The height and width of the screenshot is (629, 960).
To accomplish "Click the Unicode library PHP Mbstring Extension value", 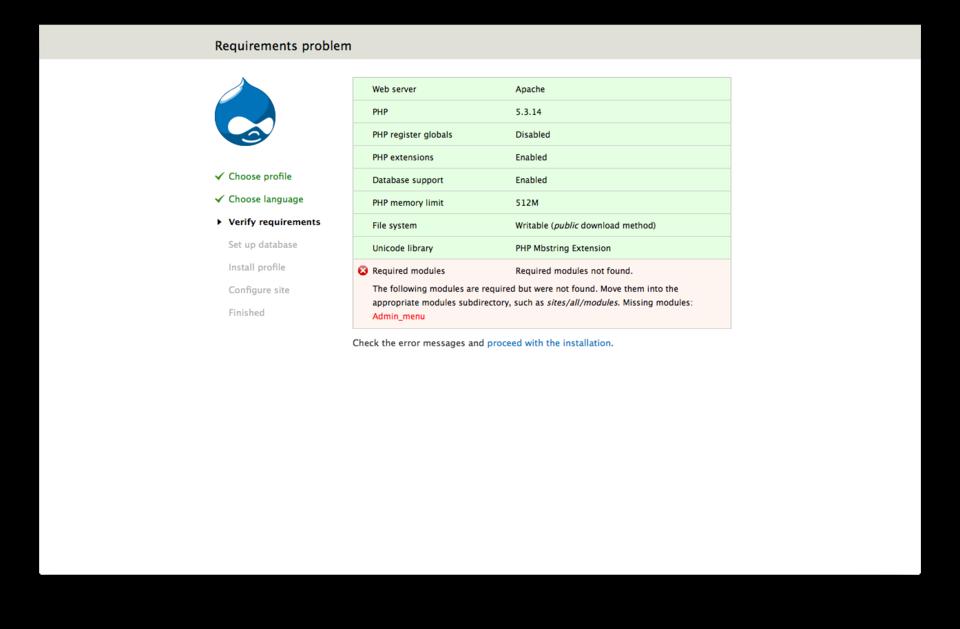I will point(562,248).
